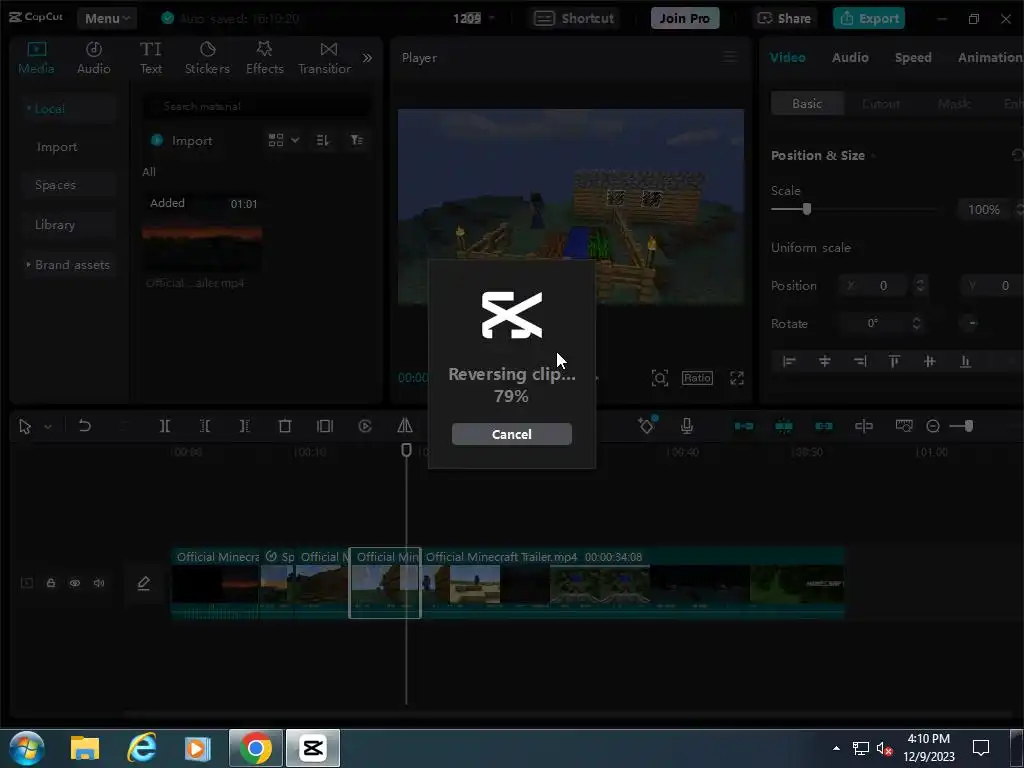1024x768 pixels.
Task: Select the Mask sub-tab
Action: [x=953, y=104]
